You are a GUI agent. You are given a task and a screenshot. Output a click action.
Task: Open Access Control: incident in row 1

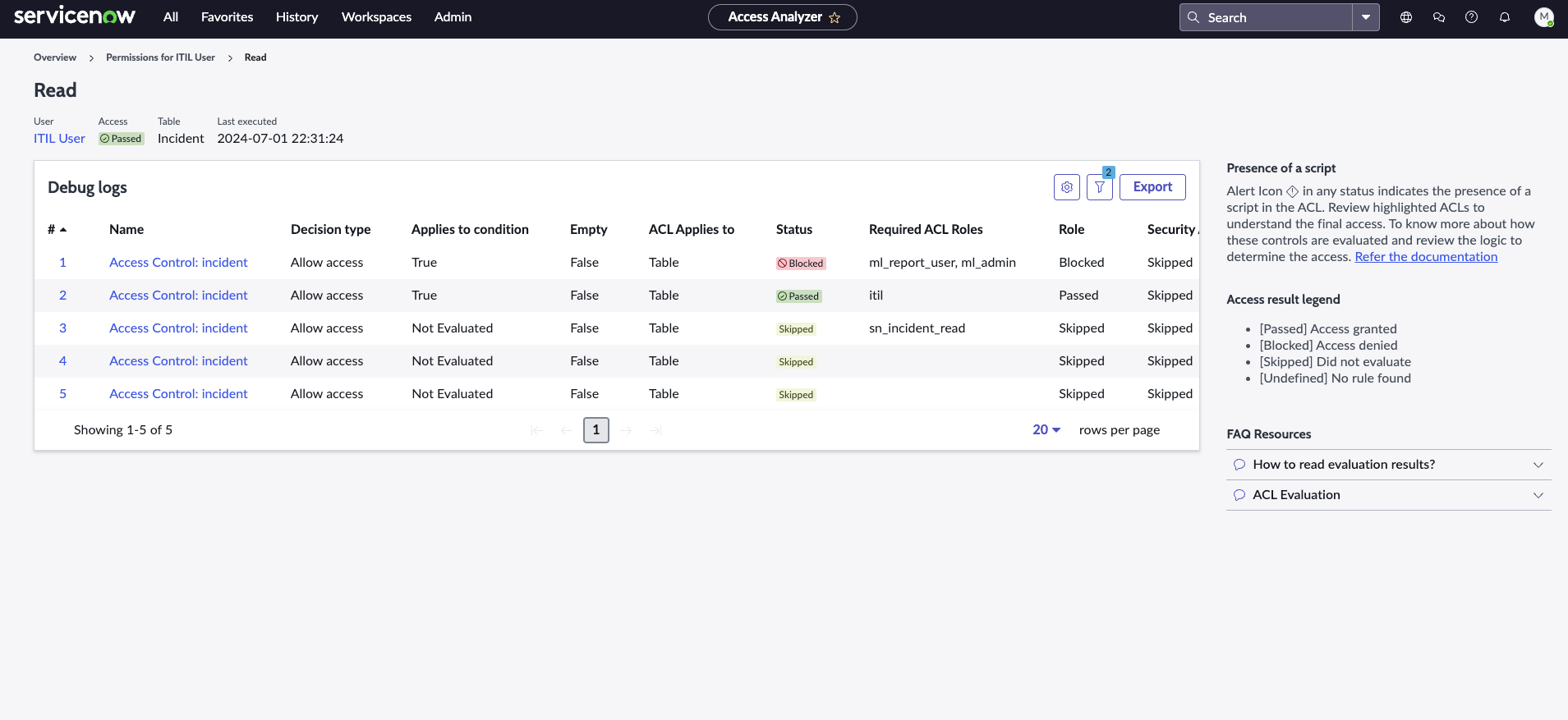[x=178, y=263]
